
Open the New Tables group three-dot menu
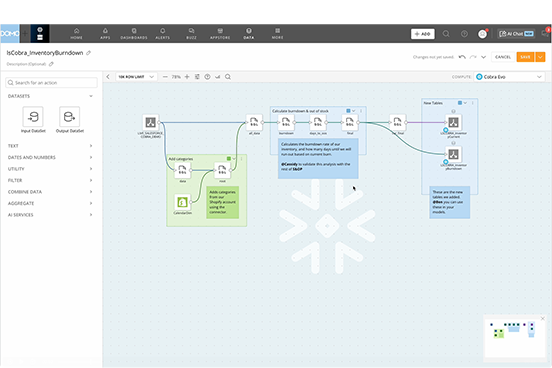click(x=472, y=103)
